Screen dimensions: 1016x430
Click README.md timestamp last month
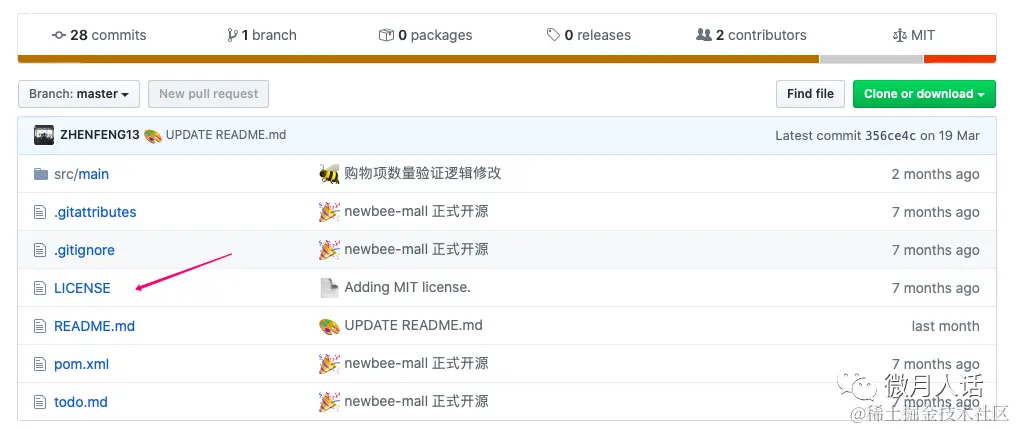[x=945, y=326]
